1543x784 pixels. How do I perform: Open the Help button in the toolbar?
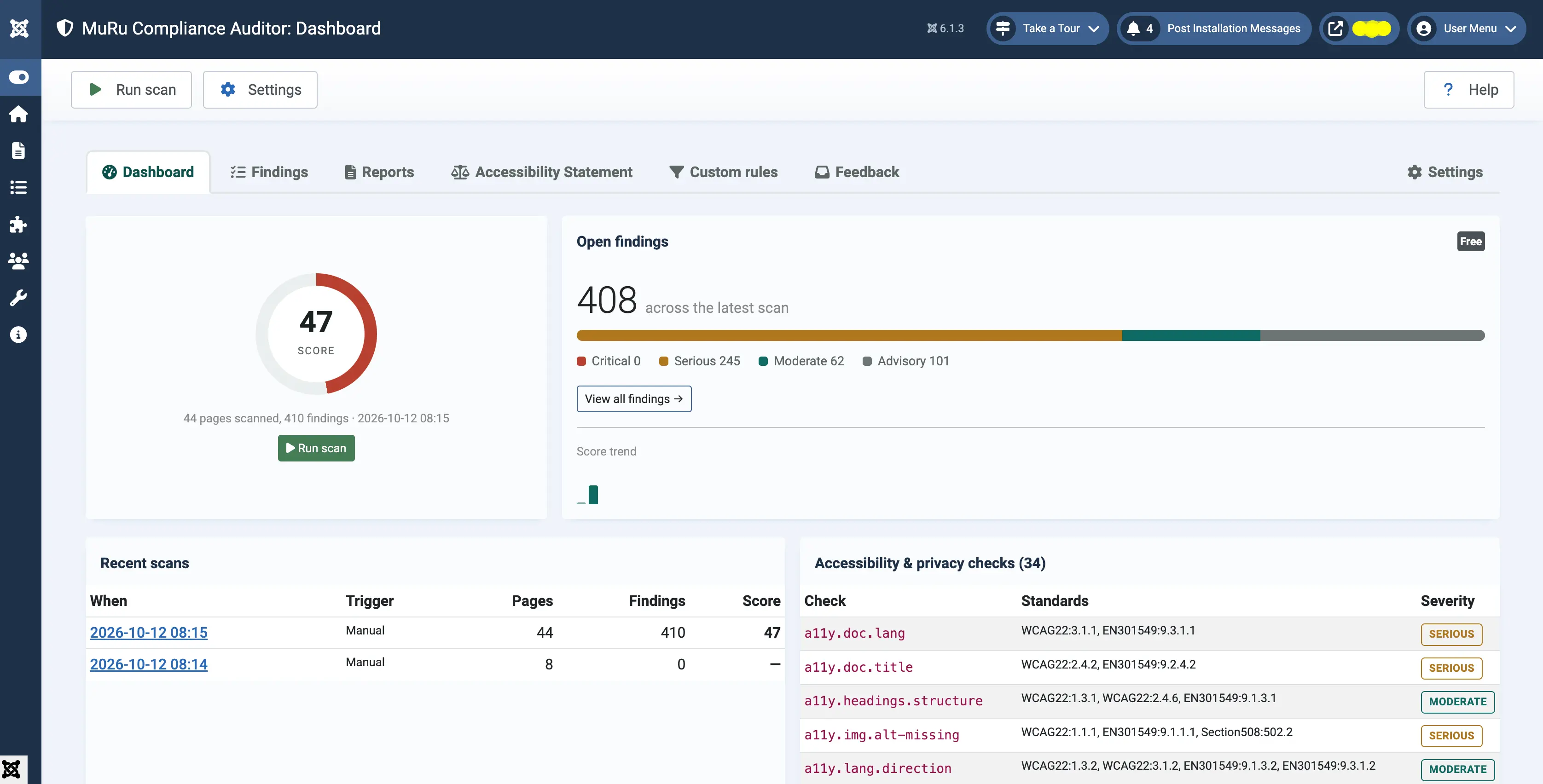click(1469, 90)
